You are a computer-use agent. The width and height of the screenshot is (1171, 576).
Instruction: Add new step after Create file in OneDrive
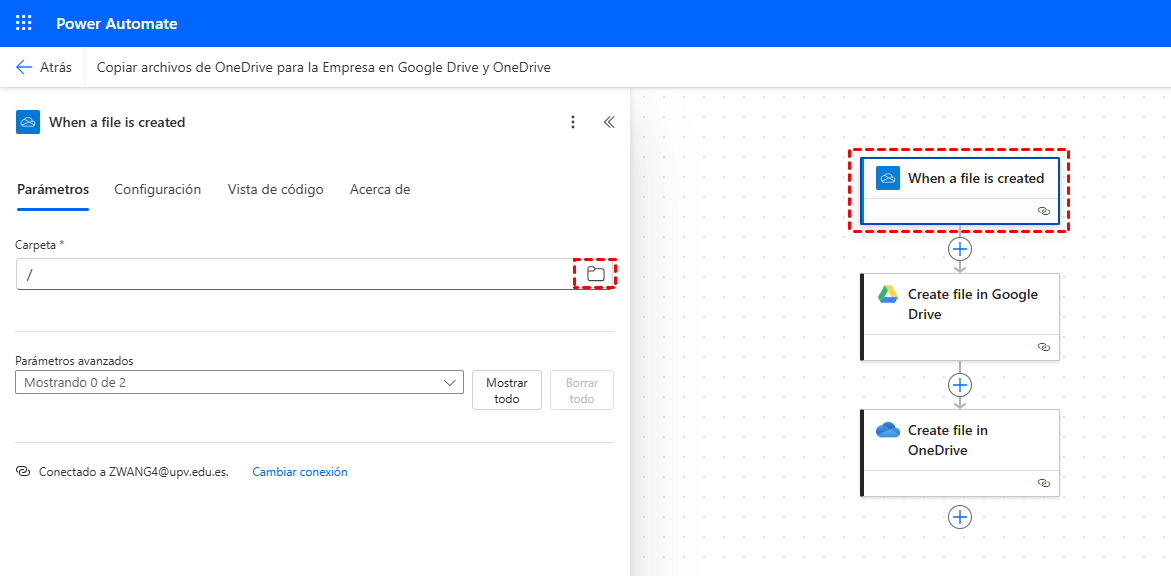tap(960, 516)
